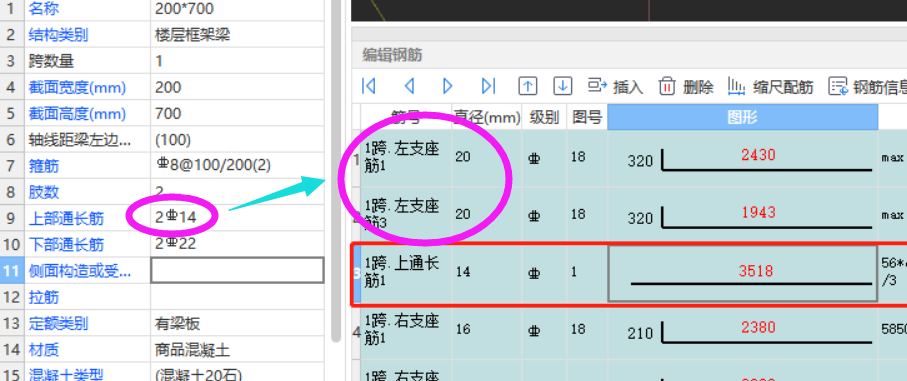
Task: Click the name value 200*700
Action: coord(184,9)
